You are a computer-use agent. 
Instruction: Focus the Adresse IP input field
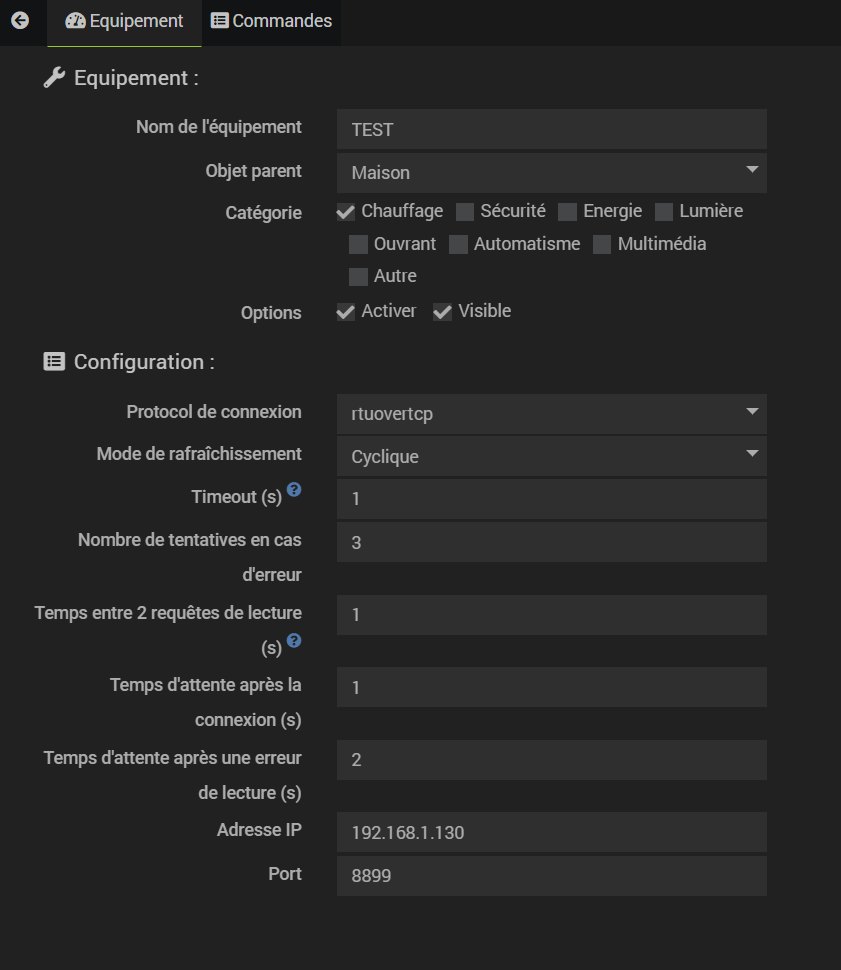coord(552,832)
